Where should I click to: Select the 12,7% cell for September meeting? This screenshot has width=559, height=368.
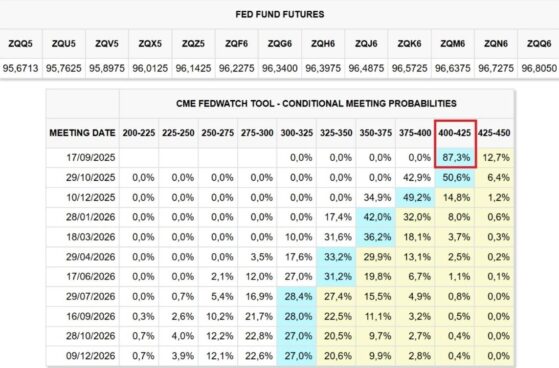click(x=496, y=157)
